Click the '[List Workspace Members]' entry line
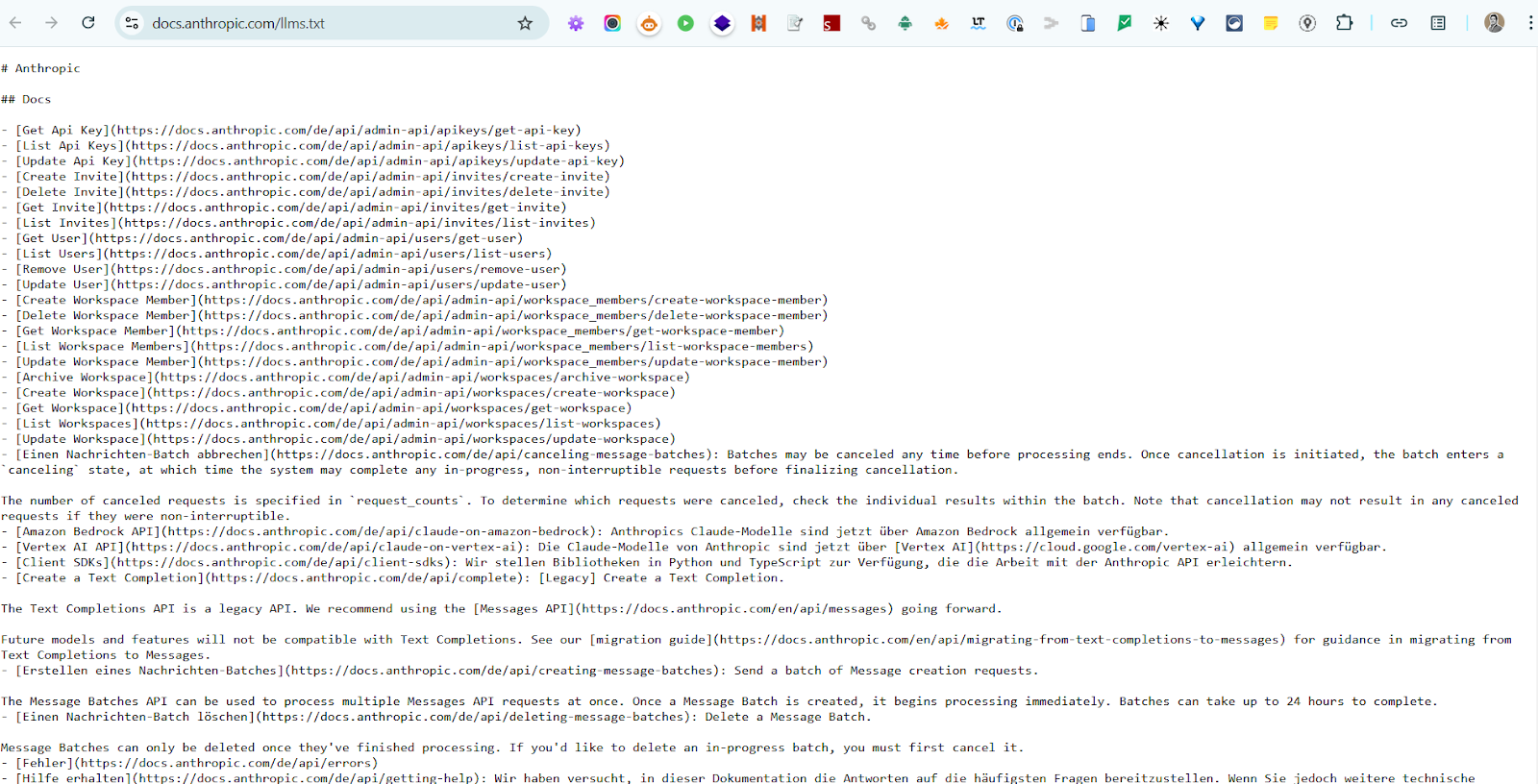Screen dimensions: 1538x784 click(408, 346)
